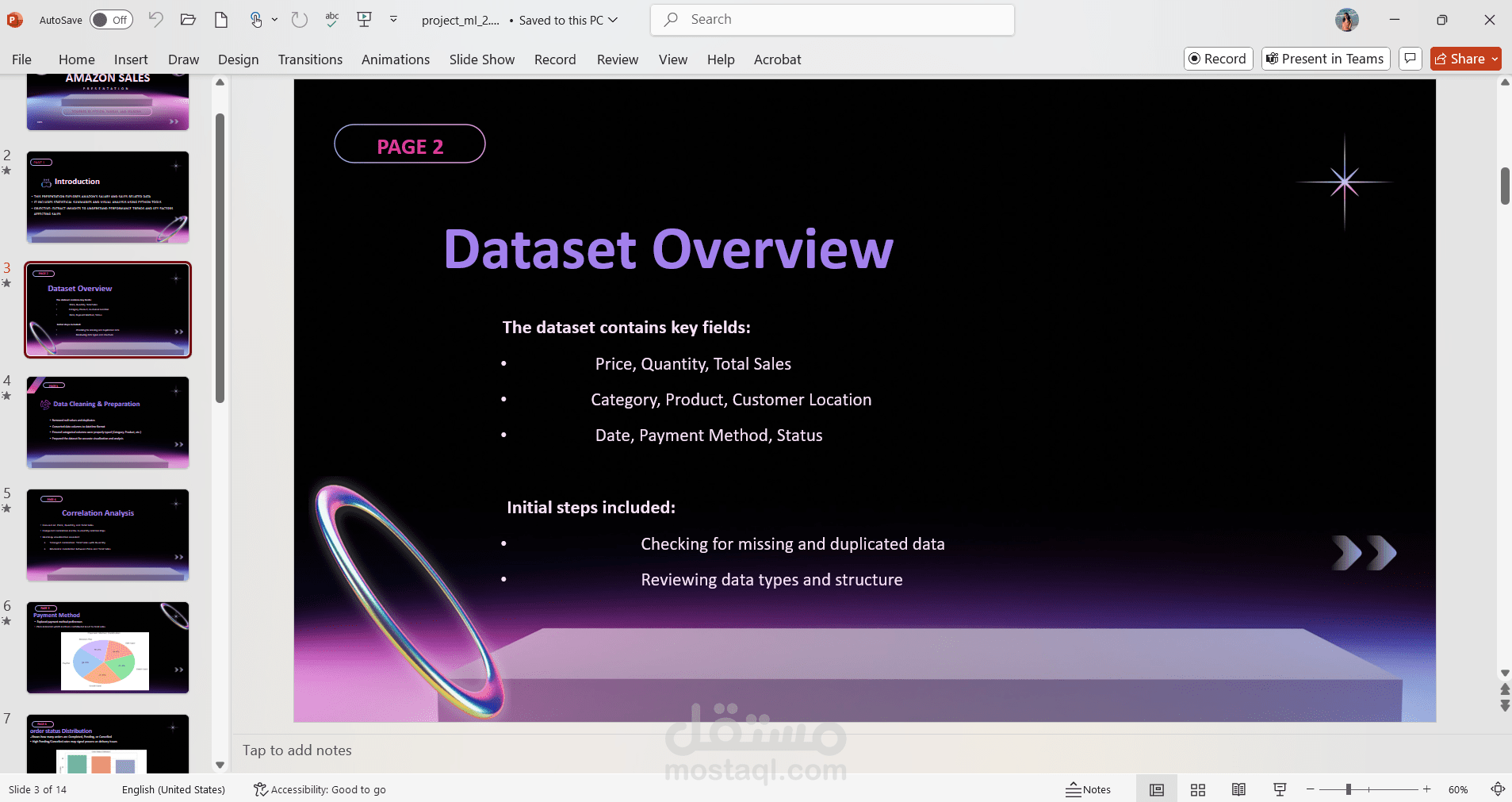Start slideshow from beginning icon
The image size is (1512, 802).
[365, 20]
